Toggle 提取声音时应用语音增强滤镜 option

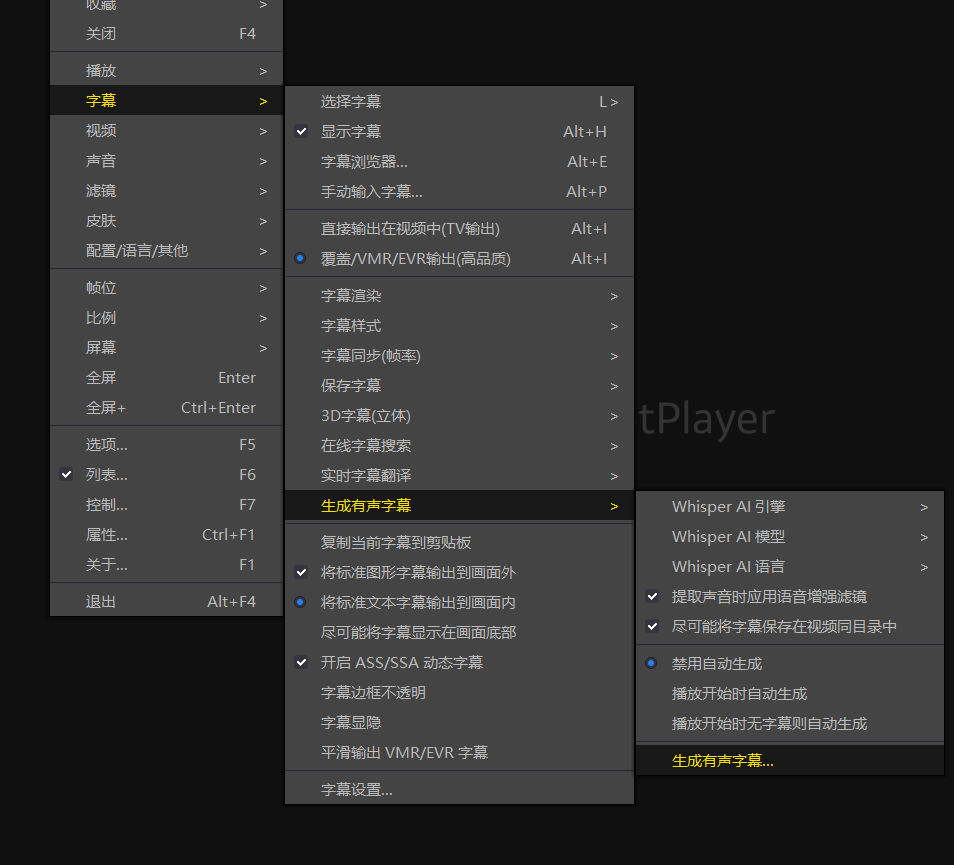tap(768, 597)
